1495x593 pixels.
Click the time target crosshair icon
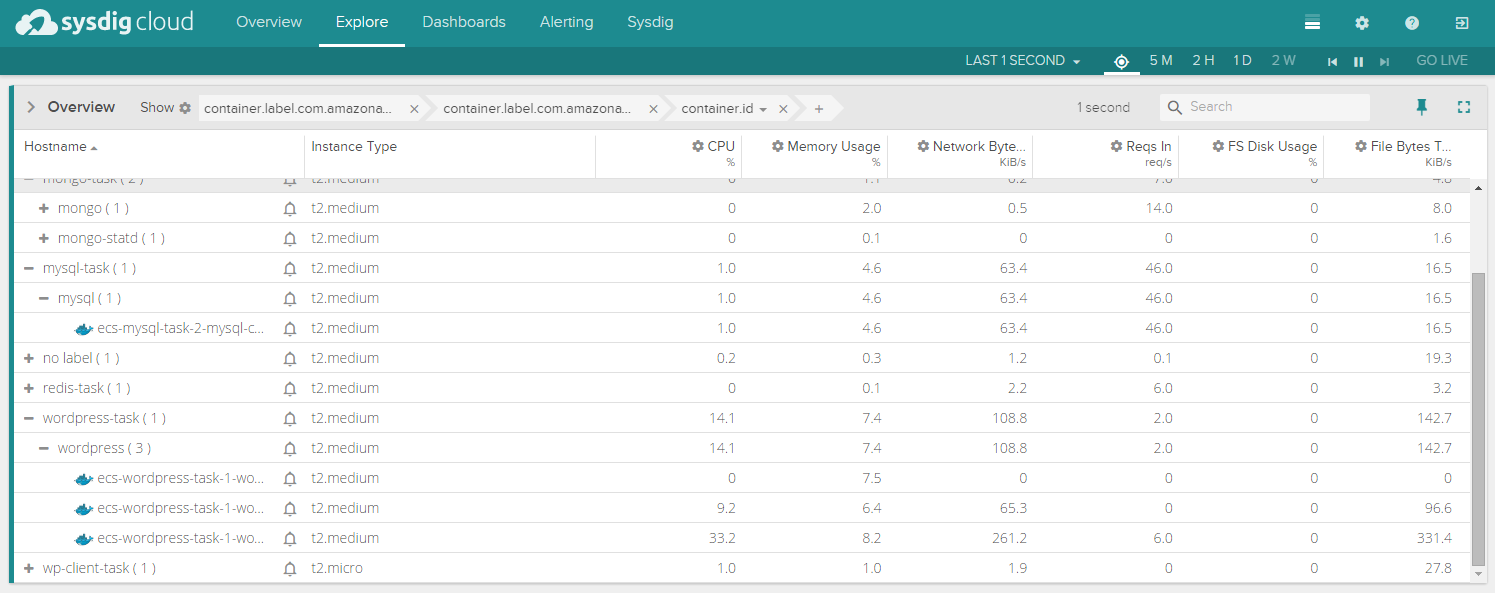[x=1121, y=62]
